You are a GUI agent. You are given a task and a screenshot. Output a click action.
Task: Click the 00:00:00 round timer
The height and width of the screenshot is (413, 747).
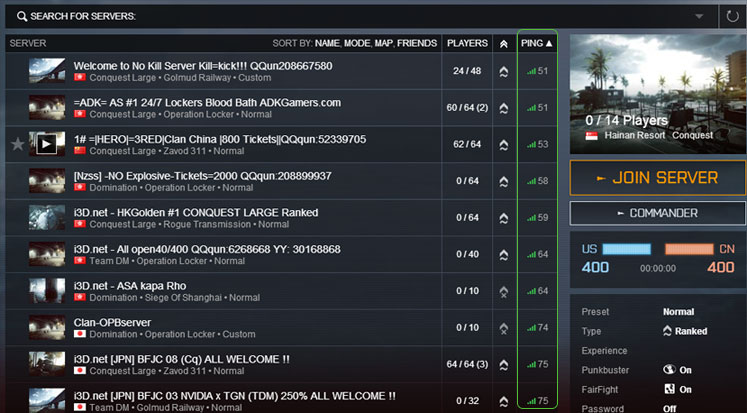(x=658, y=268)
